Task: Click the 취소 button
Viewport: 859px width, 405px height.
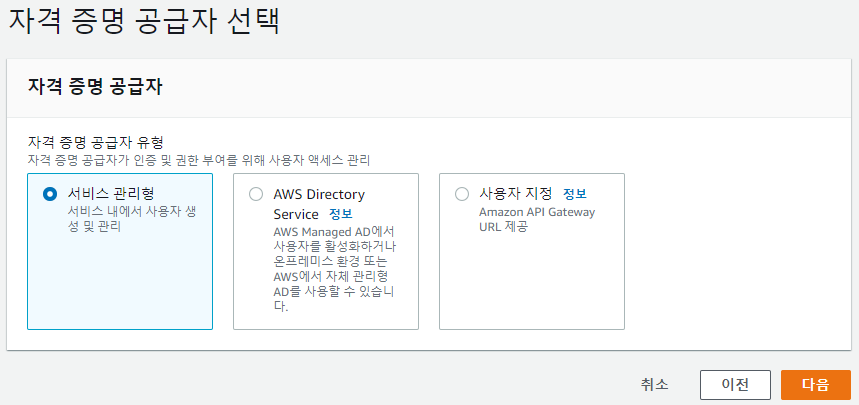Action: point(655,385)
